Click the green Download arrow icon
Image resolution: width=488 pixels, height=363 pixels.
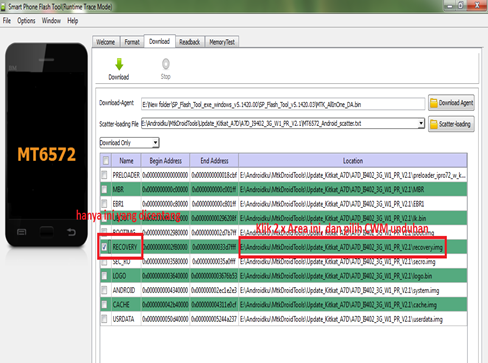coord(119,64)
